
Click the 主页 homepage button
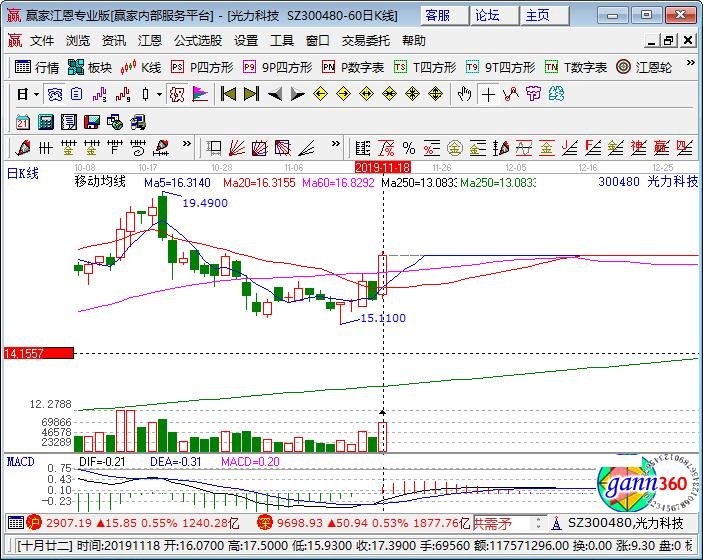[545, 16]
